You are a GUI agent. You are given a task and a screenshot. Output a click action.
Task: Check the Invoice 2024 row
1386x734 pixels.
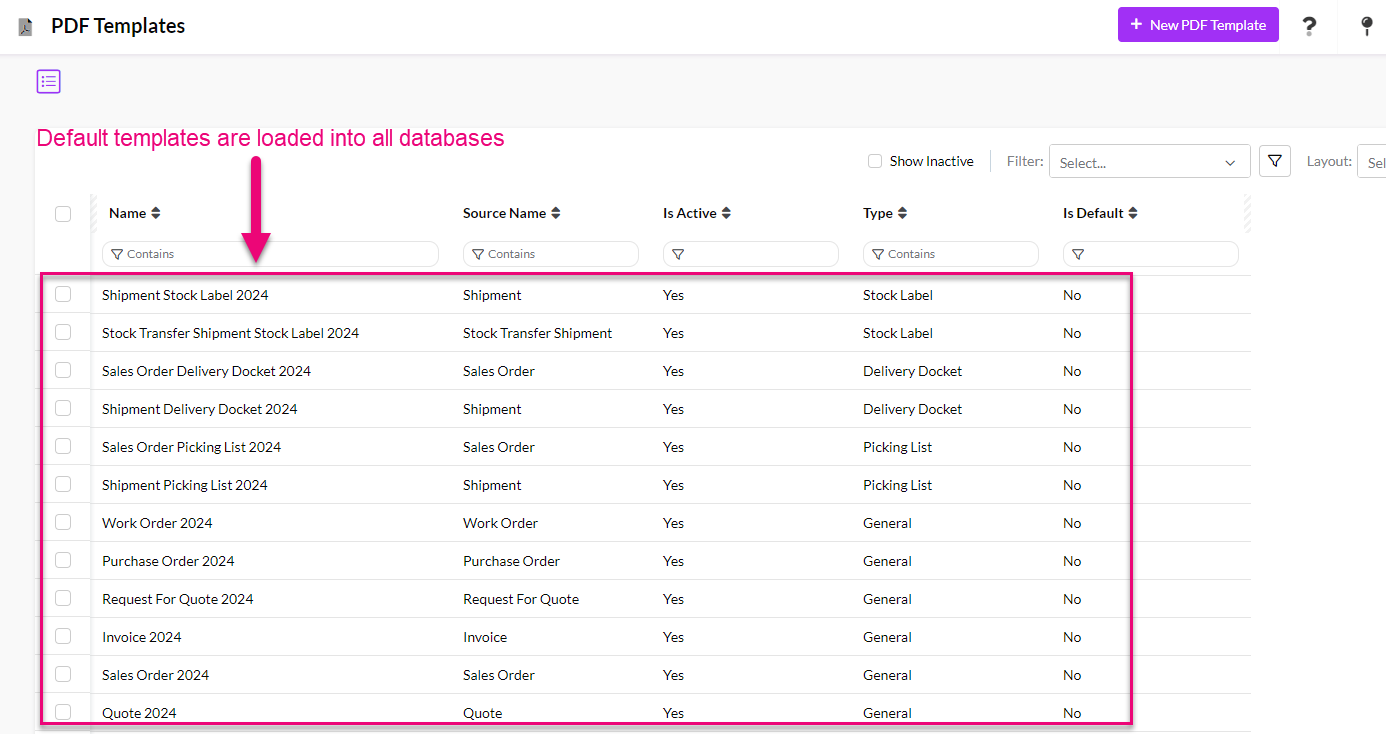click(63, 636)
